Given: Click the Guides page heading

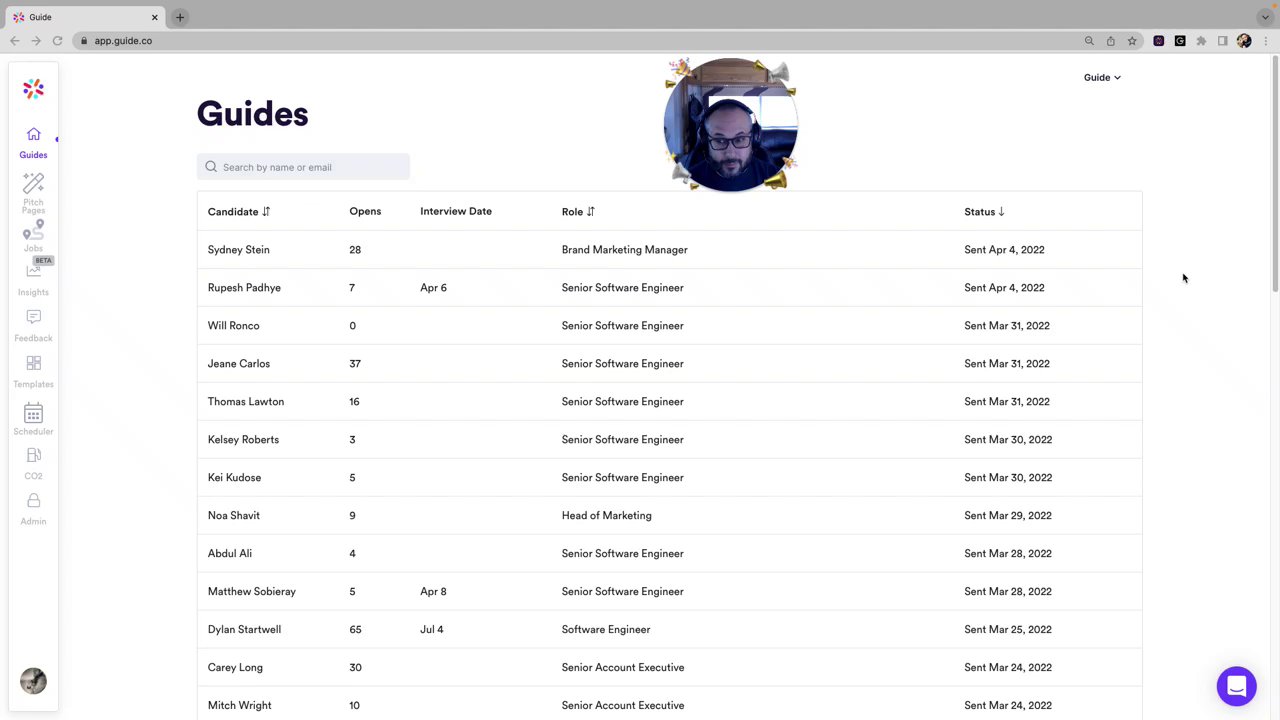Looking at the screenshot, I should pyautogui.click(x=252, y=114).
